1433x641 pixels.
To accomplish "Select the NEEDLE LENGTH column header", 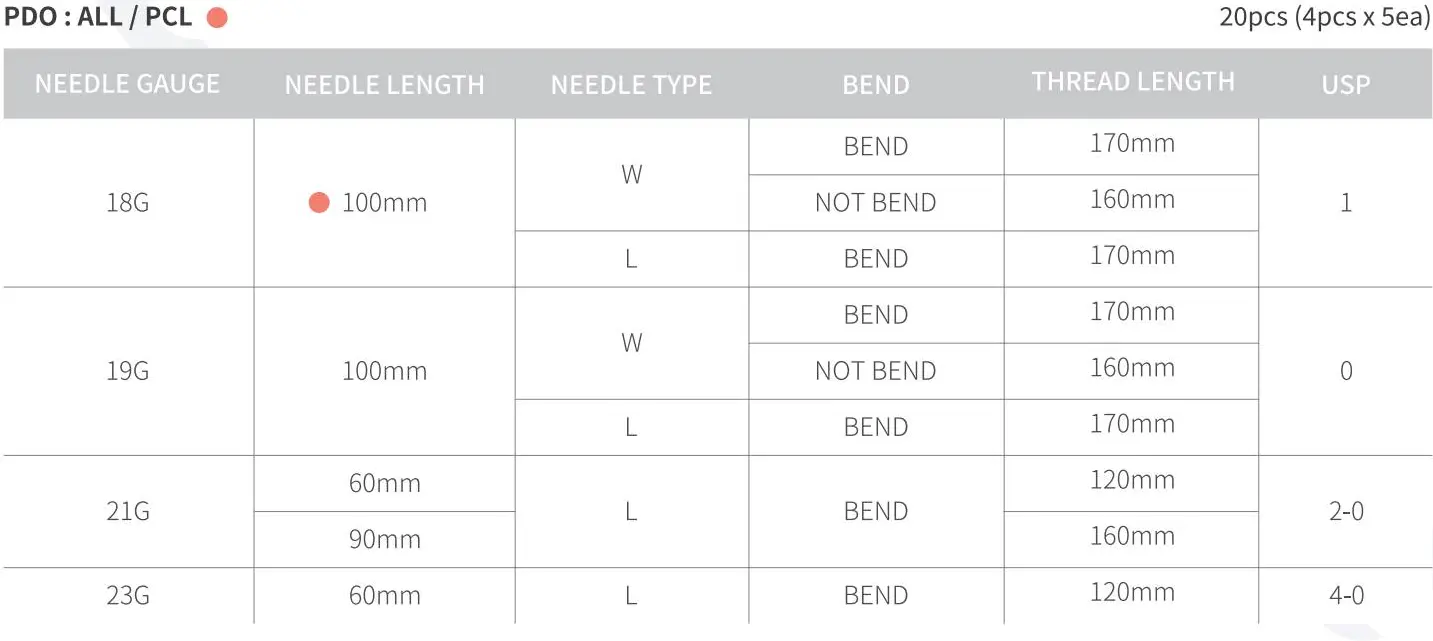I will pos(384,85).
